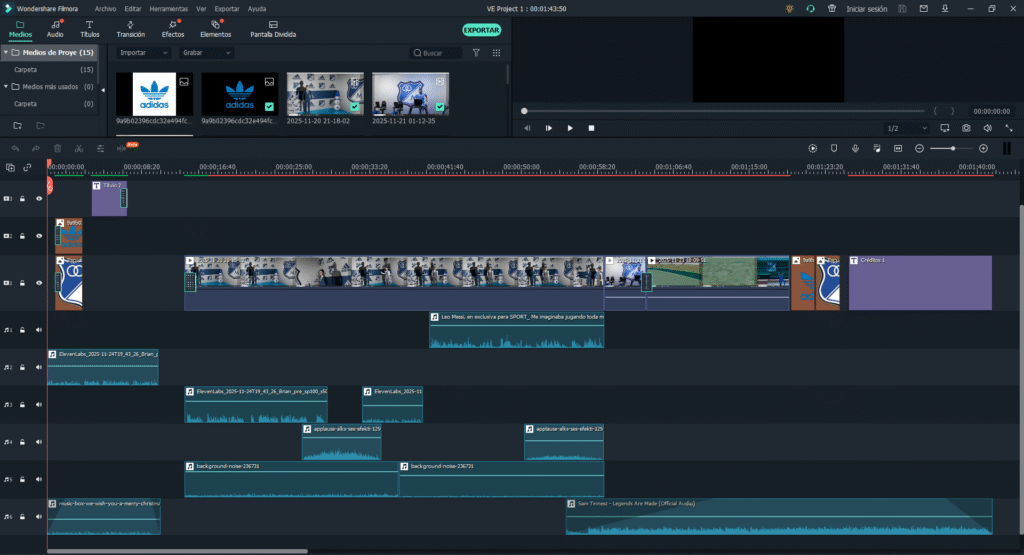Open the 1/2 preview quality dropdown
This screenshot has width=1024, height=555.
click(906, 128)
